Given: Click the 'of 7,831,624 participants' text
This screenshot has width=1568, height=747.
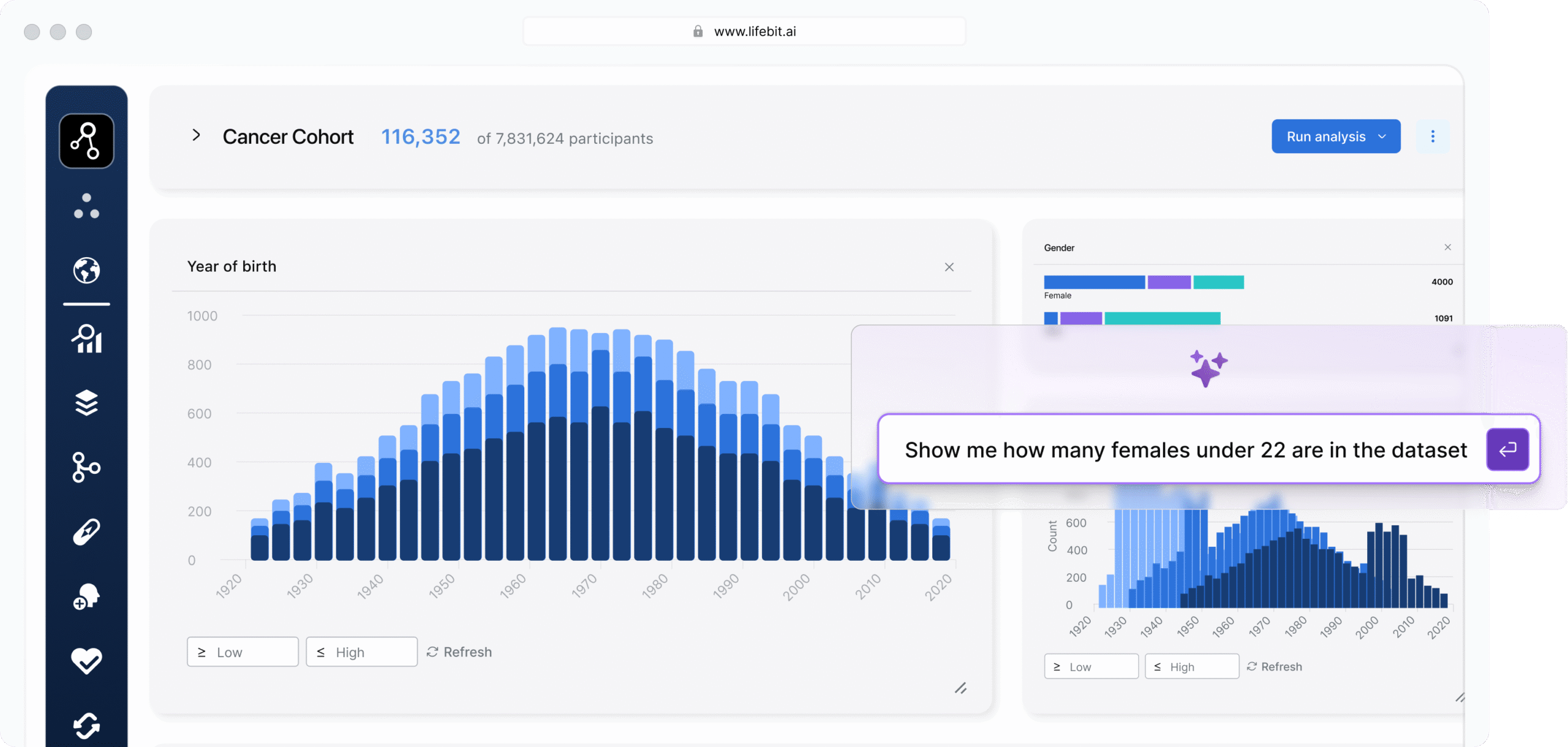Looking at the screenshot, I should [x=565, y=139].
